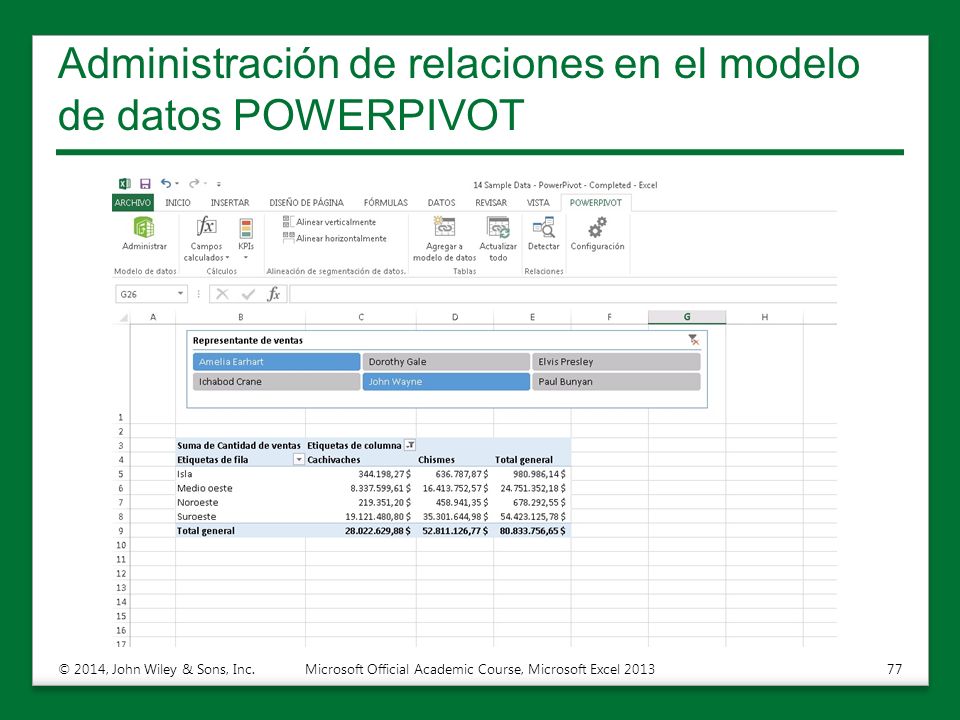Click Agregar a modelo de datos

(x=444, y=239)
